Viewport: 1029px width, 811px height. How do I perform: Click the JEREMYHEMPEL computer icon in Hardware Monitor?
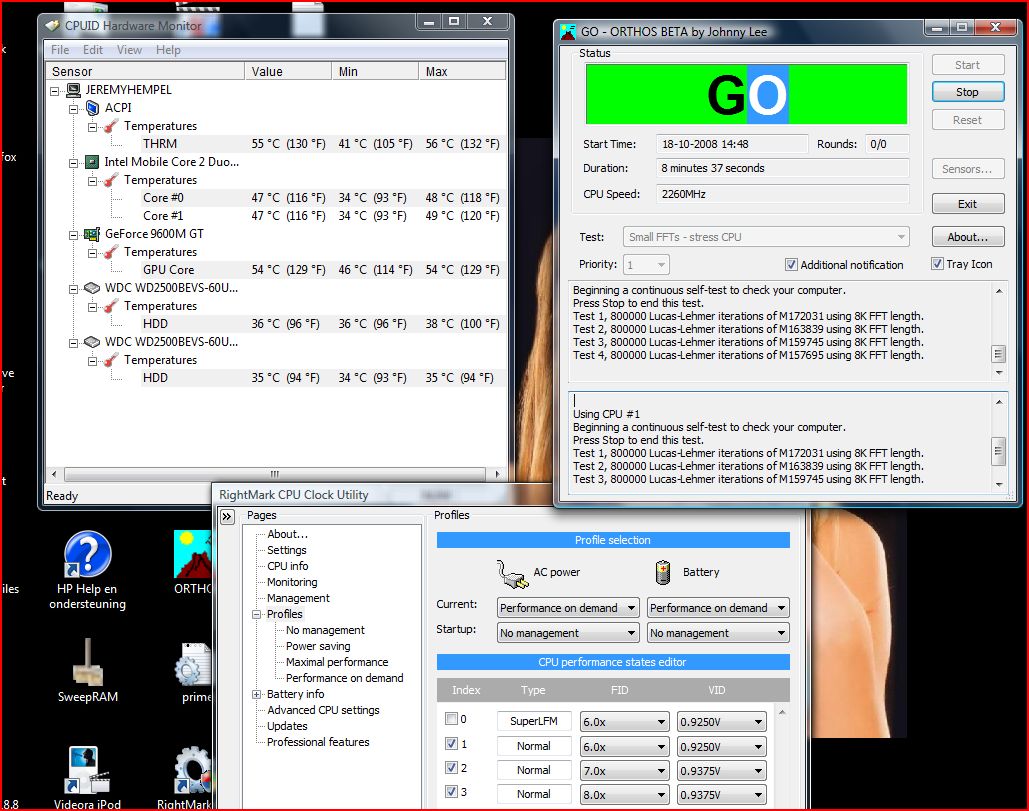click(74, 90)
